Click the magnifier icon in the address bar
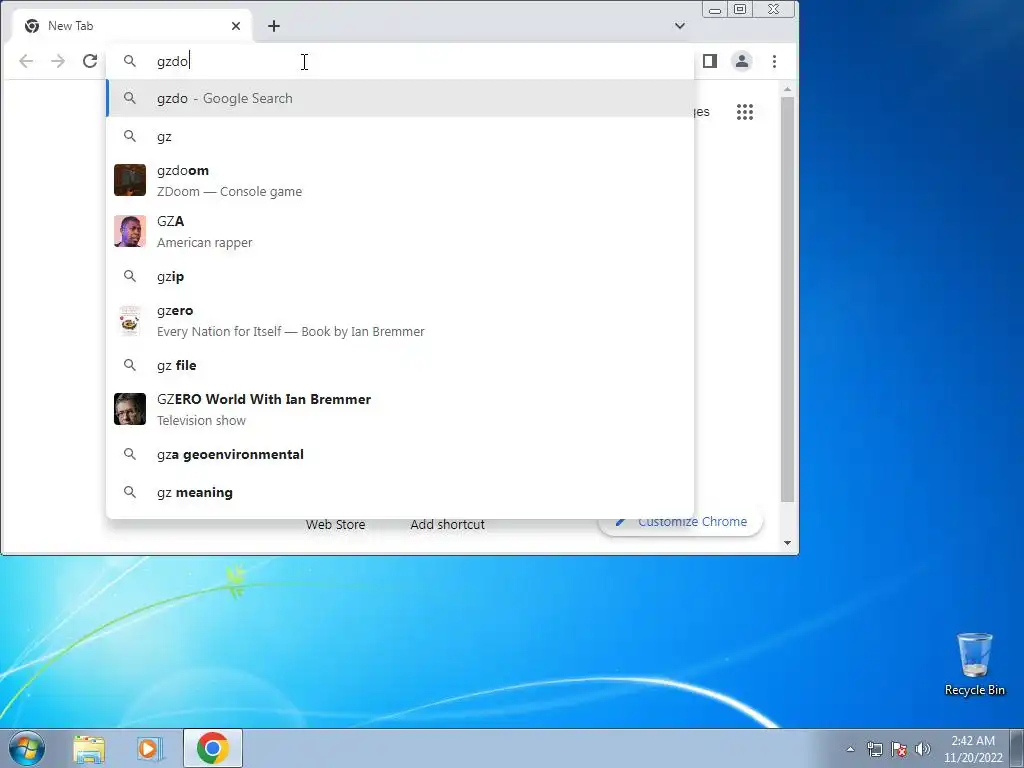 (130, 61)
